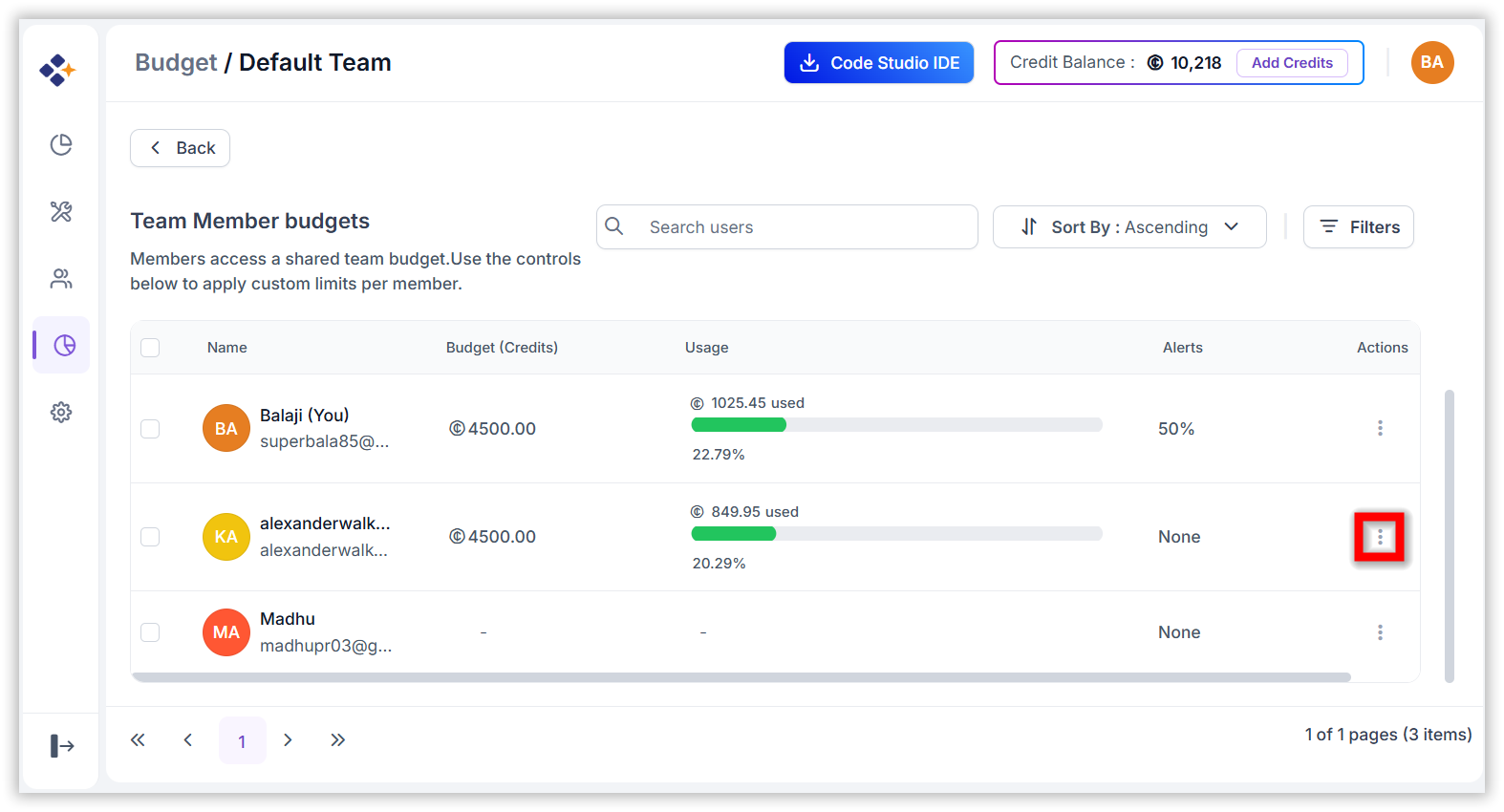Go to the first page
This screenshot has height=812, width=1504.
coord(138,740)
